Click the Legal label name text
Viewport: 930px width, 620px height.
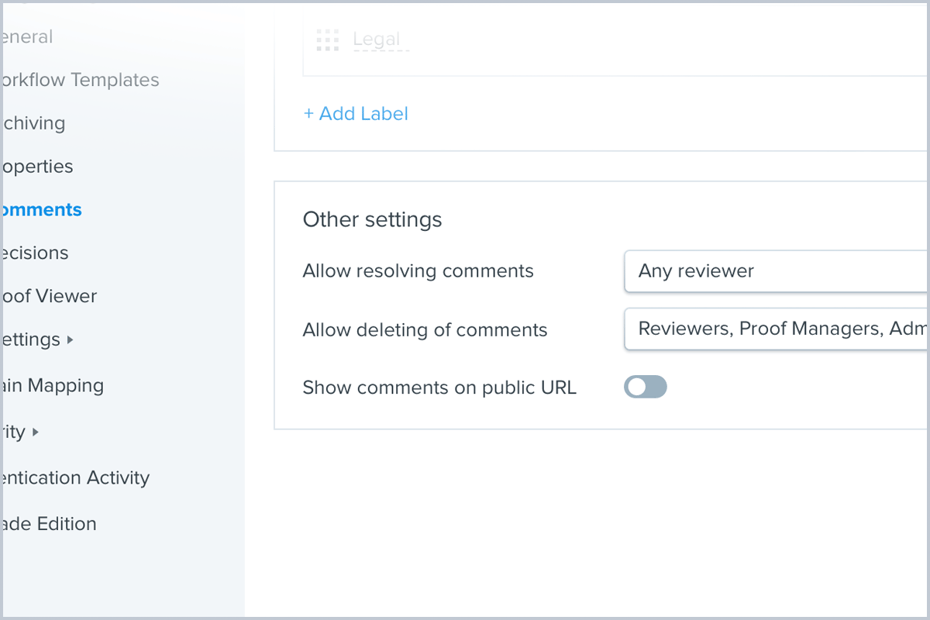[x=377, y=40]
